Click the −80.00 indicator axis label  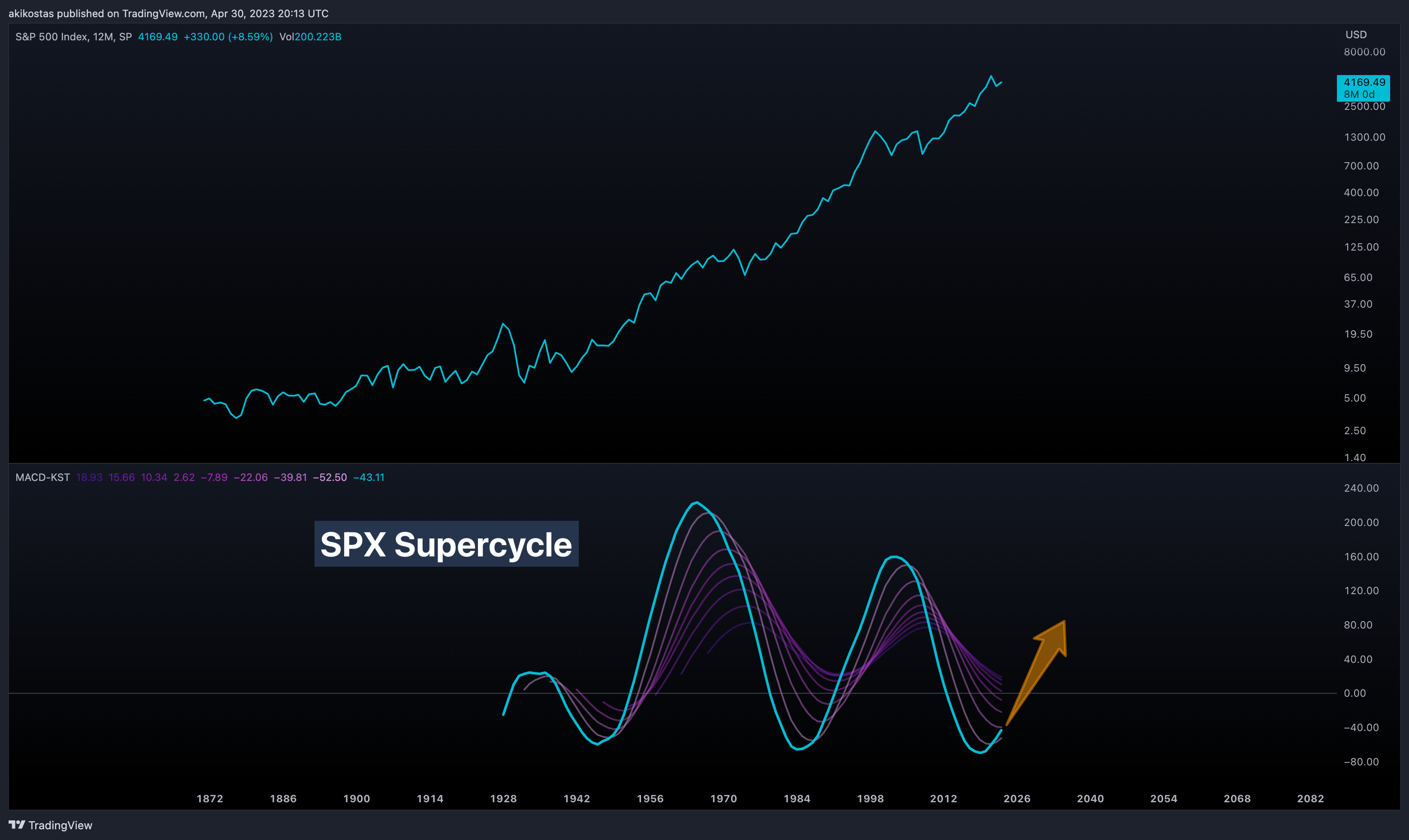click(x=1361, y=762)
